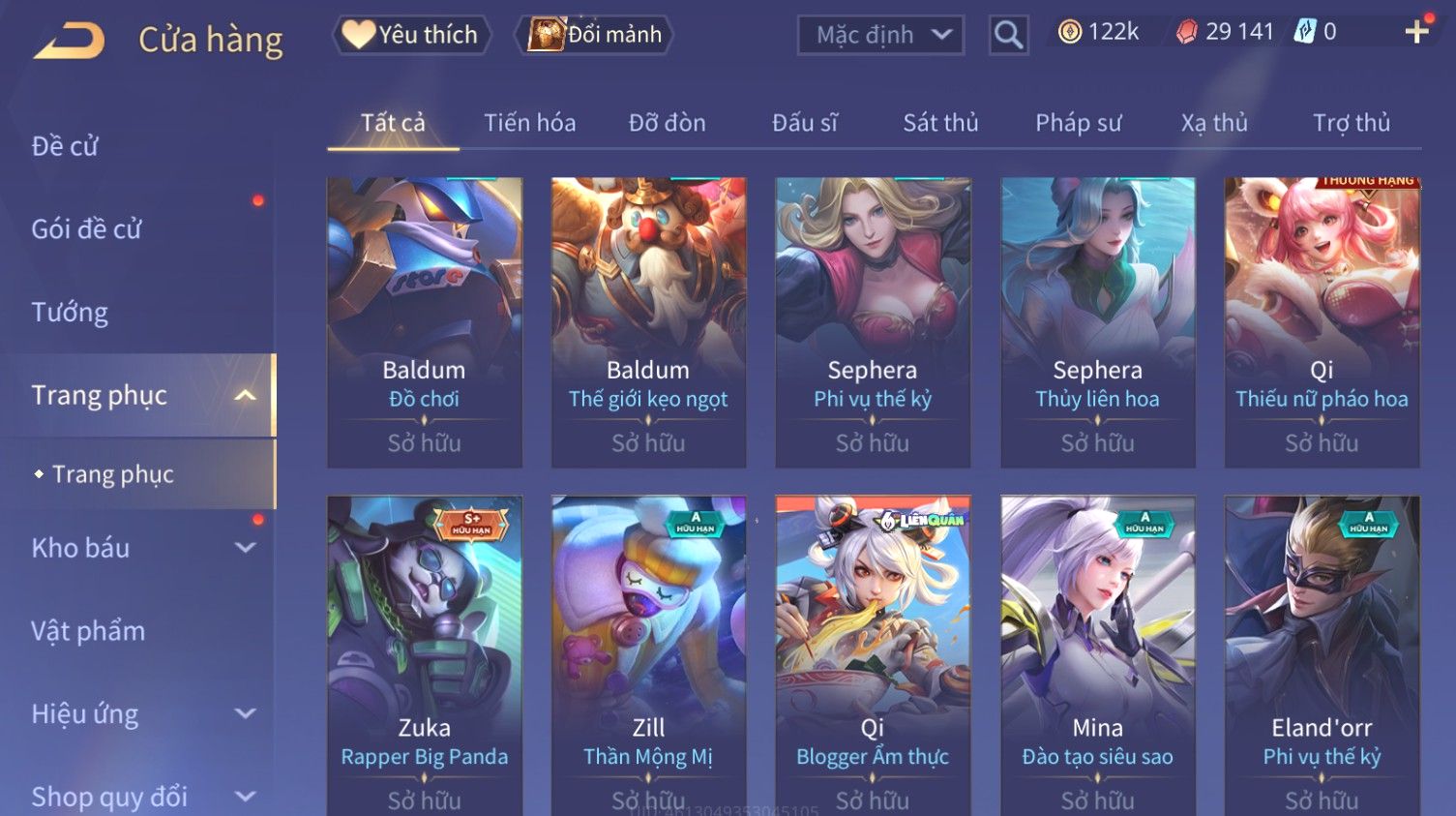Viewport: 1456px width, 816px height.
Task: Expand the Hiệu ứng sidebar section
Action: click(x=246, y=714)
